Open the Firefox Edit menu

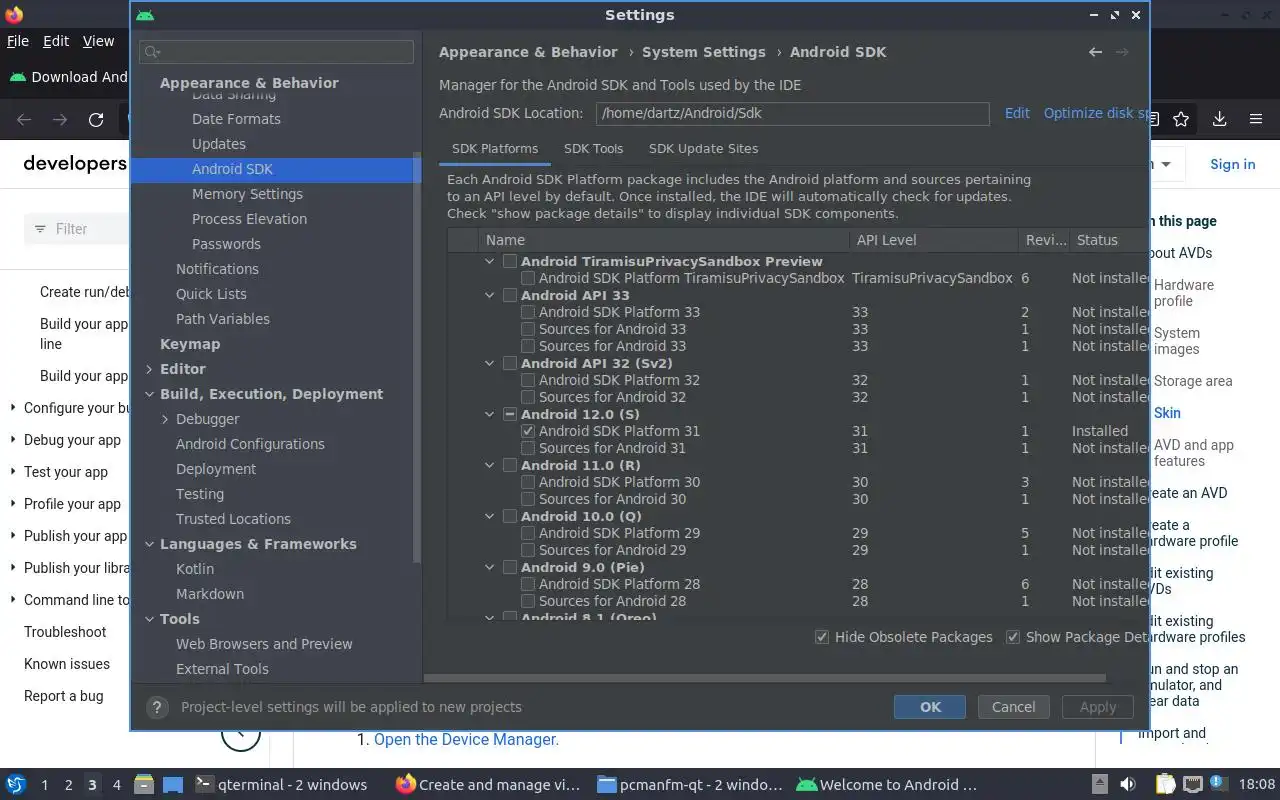click(56, 41)
